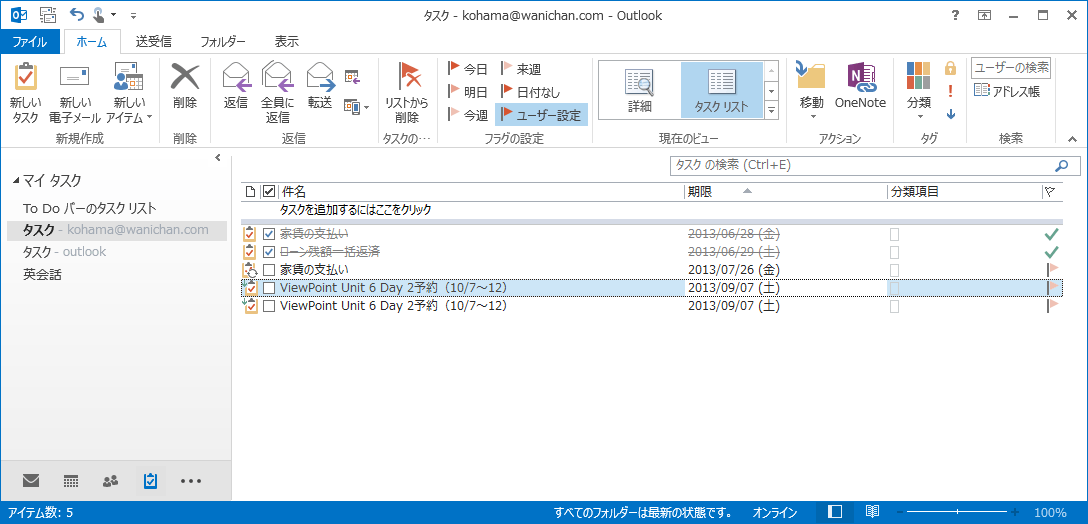Click the タスク の検索 field
Screen dimensions: 1088x524
(x=860, y=166)
